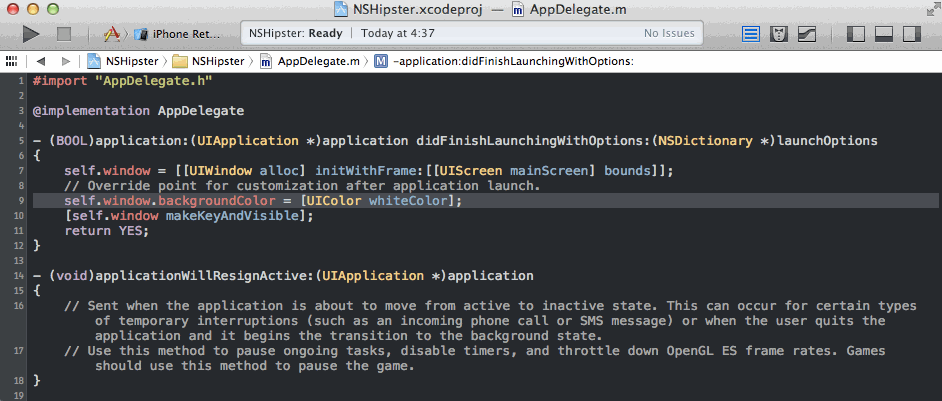This screenshot has height=401, width=942.
Task: Click the No Issues status text
Action: [x=669, y=33]
